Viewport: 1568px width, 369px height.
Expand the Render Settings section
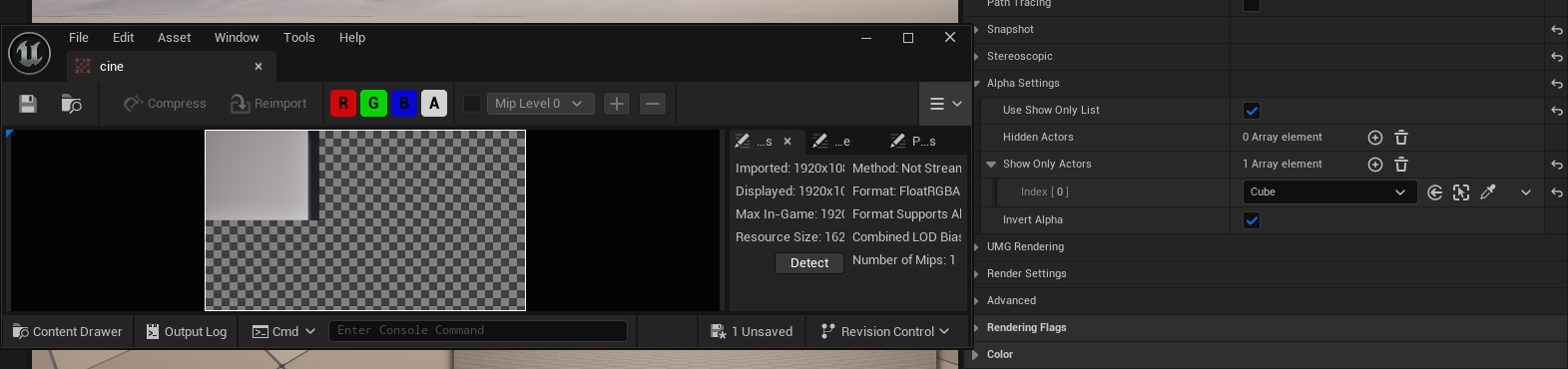click(1026, 274)
